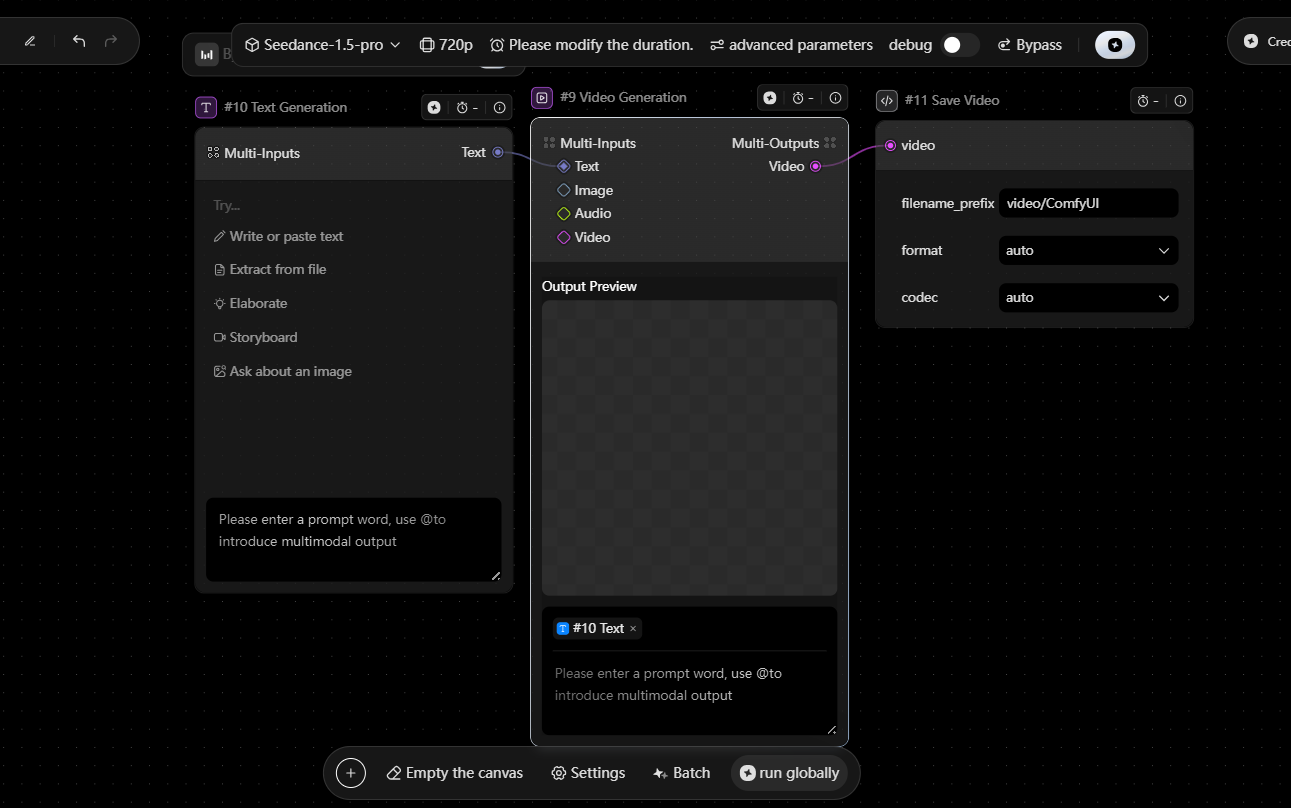The image size is (1291, 808).
Task: Open the codec dropdown
Action: (x=1088, y=297)
